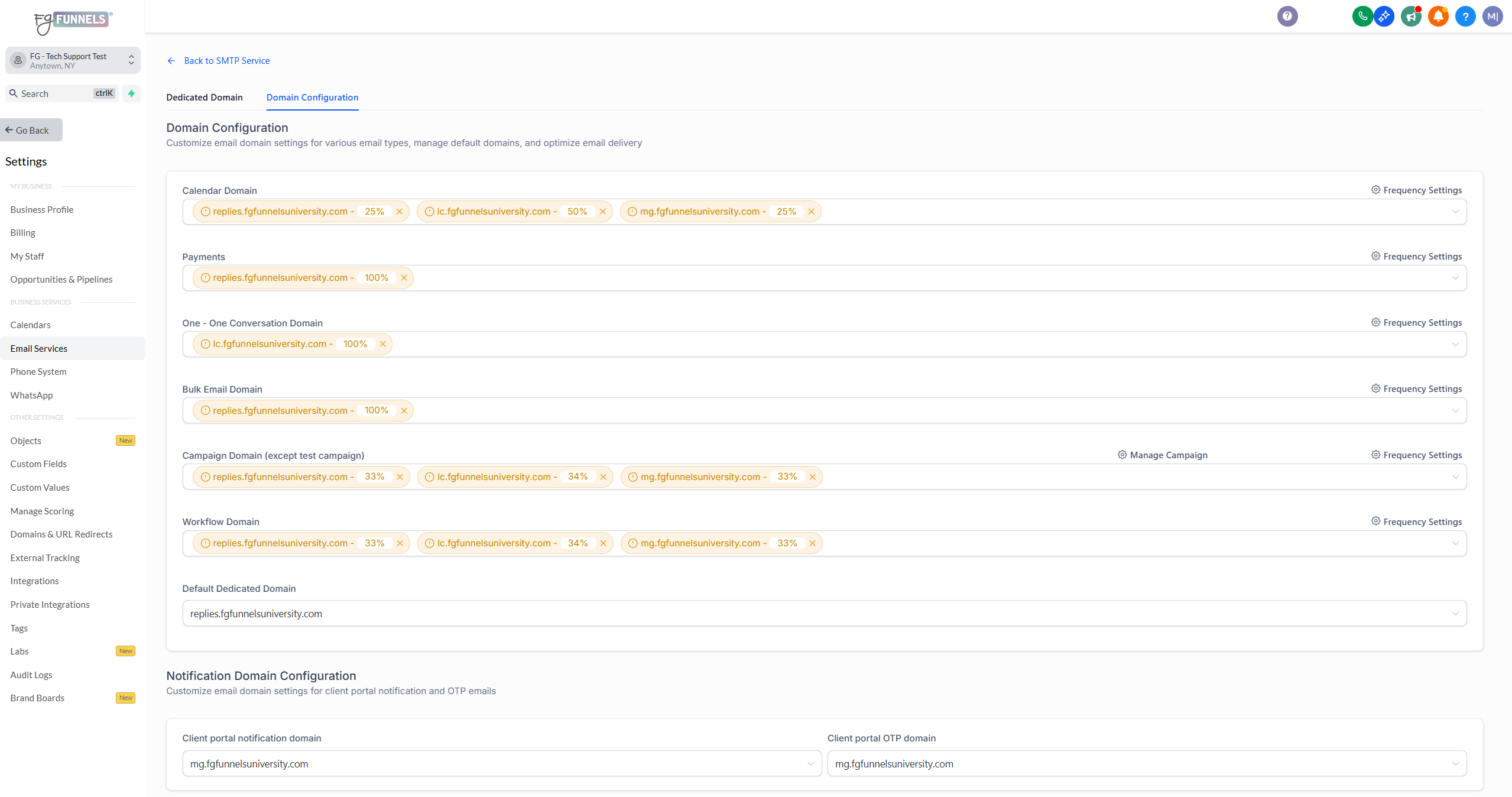
Task: Expand the Client portal OTP domain dropdown
Action: pos(1455,764)
